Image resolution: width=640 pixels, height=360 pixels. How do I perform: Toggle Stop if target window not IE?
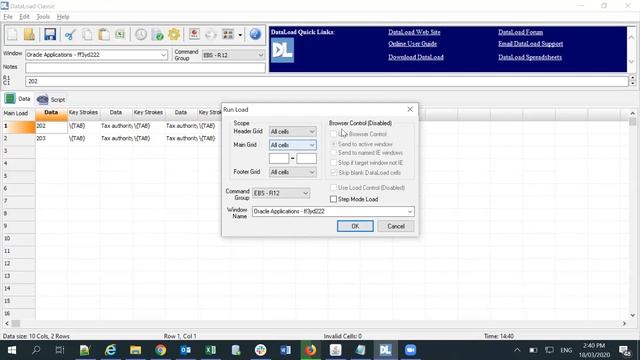click(333, 162)
